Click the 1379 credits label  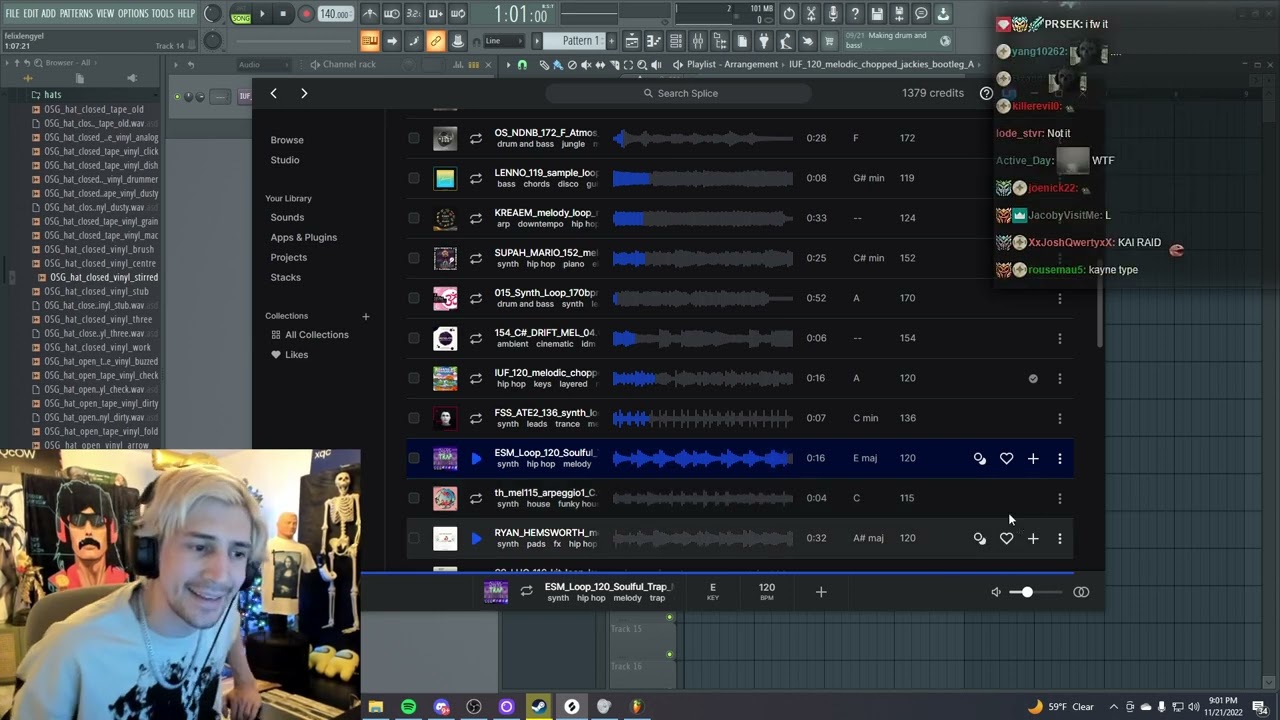coord(933,93)
